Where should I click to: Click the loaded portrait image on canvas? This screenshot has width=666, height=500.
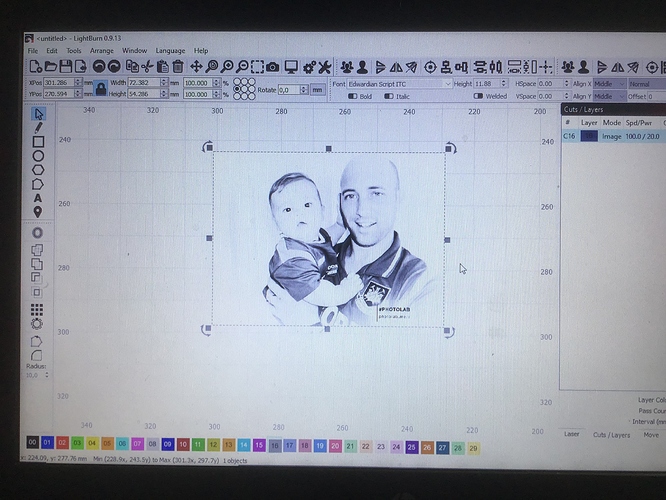328,240
